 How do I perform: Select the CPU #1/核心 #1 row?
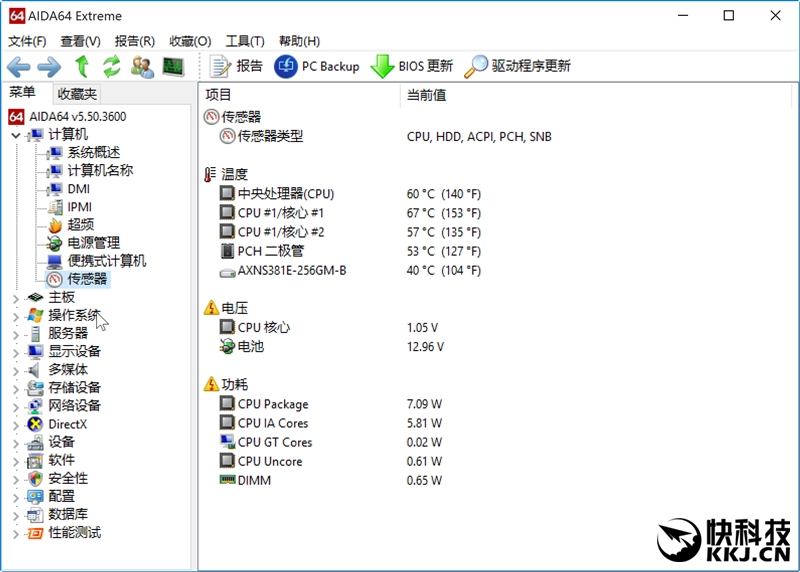351,213
